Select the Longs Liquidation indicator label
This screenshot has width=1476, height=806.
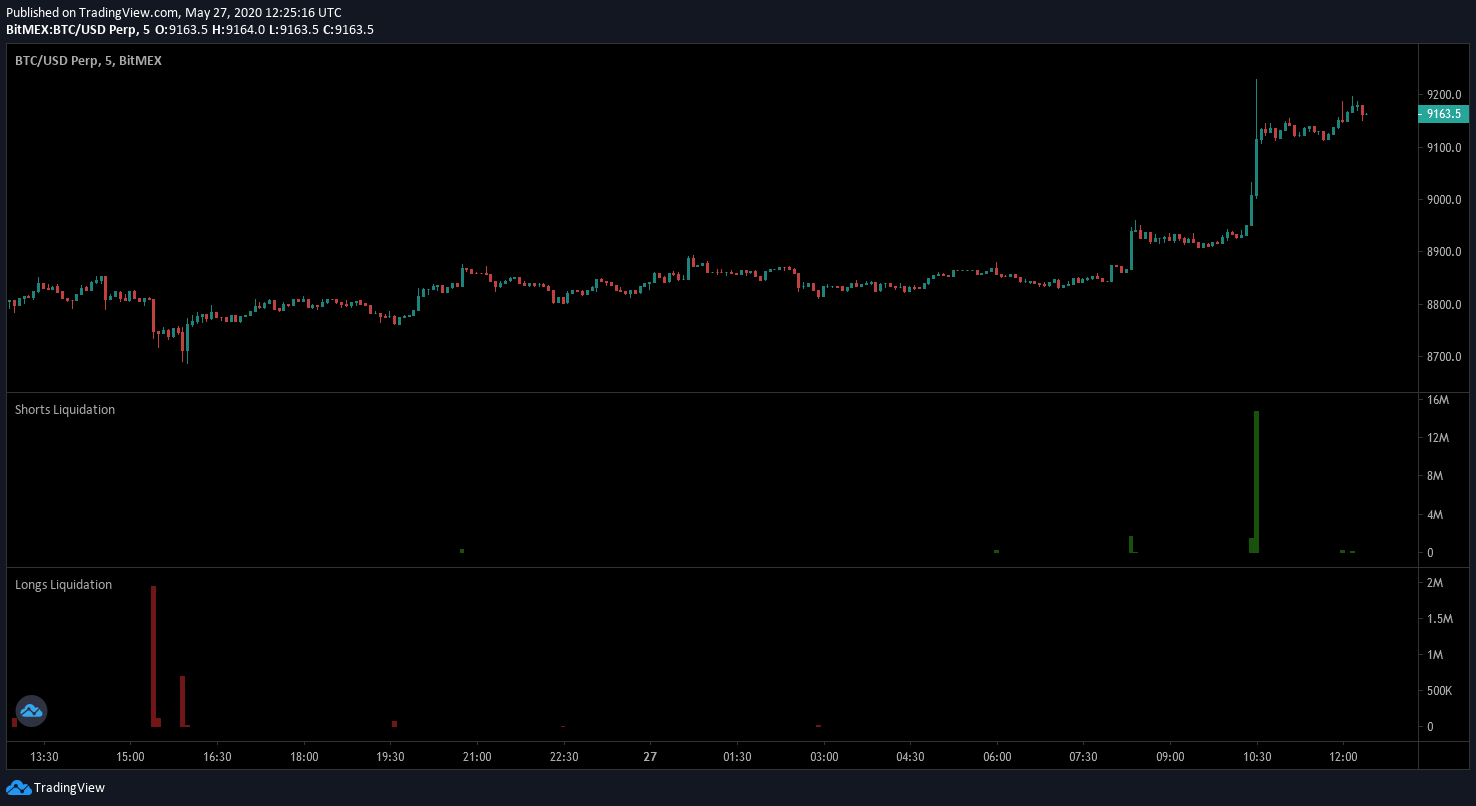(x=63, y=584)
